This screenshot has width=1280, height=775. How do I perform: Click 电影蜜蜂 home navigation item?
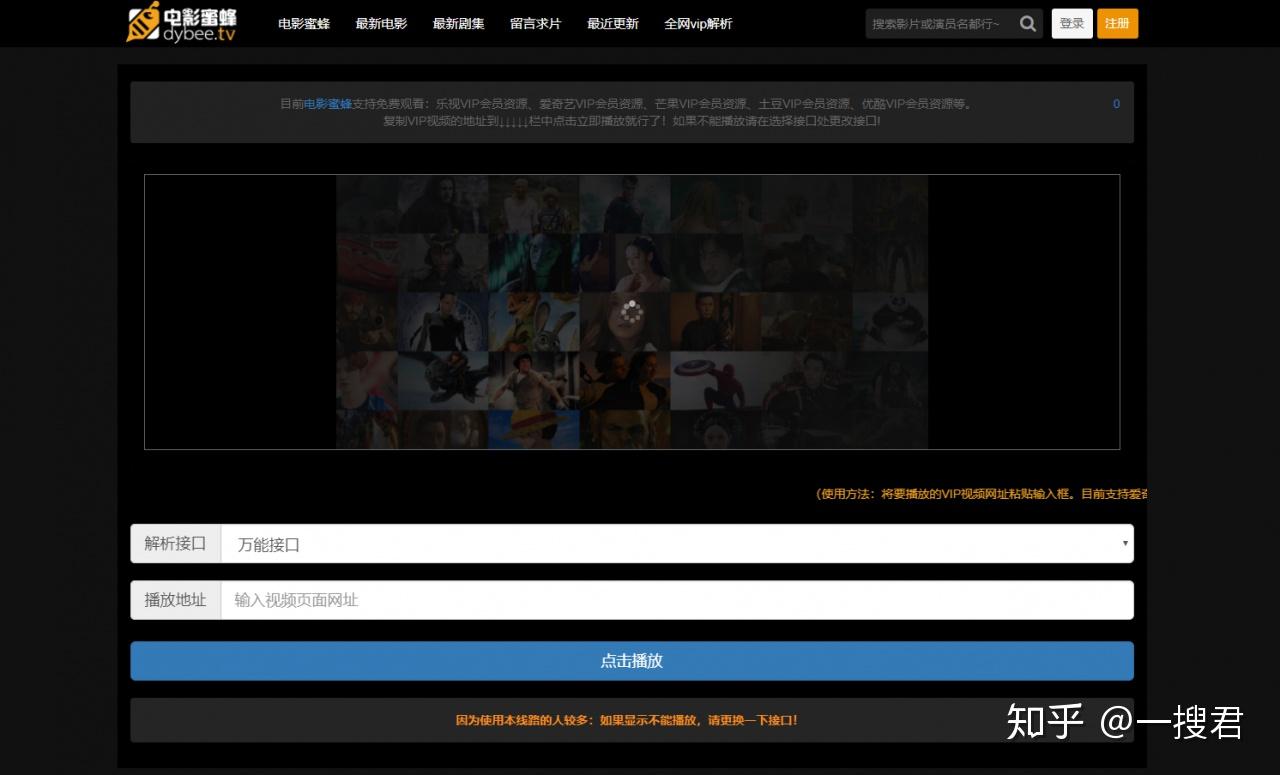304,23
